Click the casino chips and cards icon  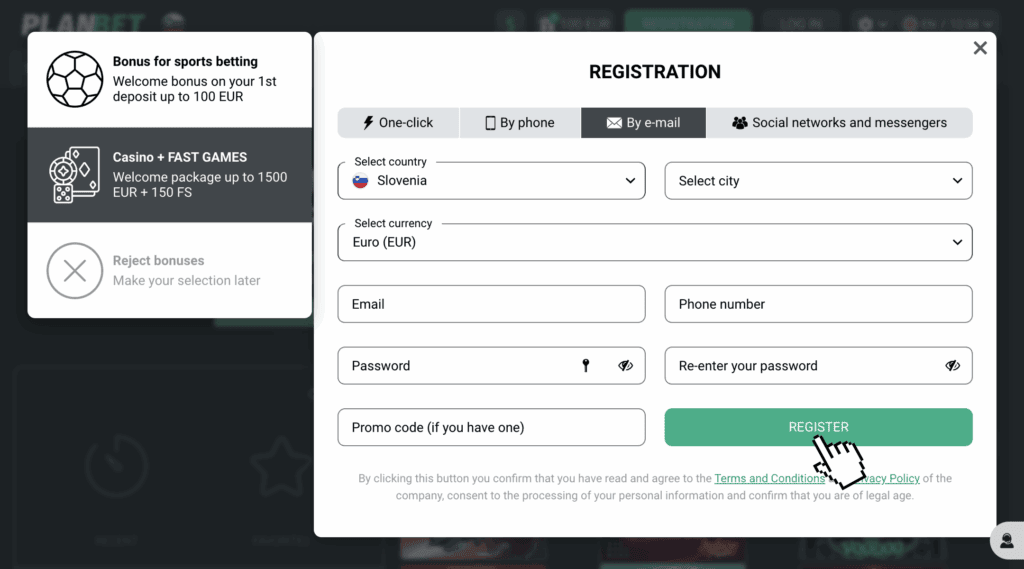coord(75,175)
